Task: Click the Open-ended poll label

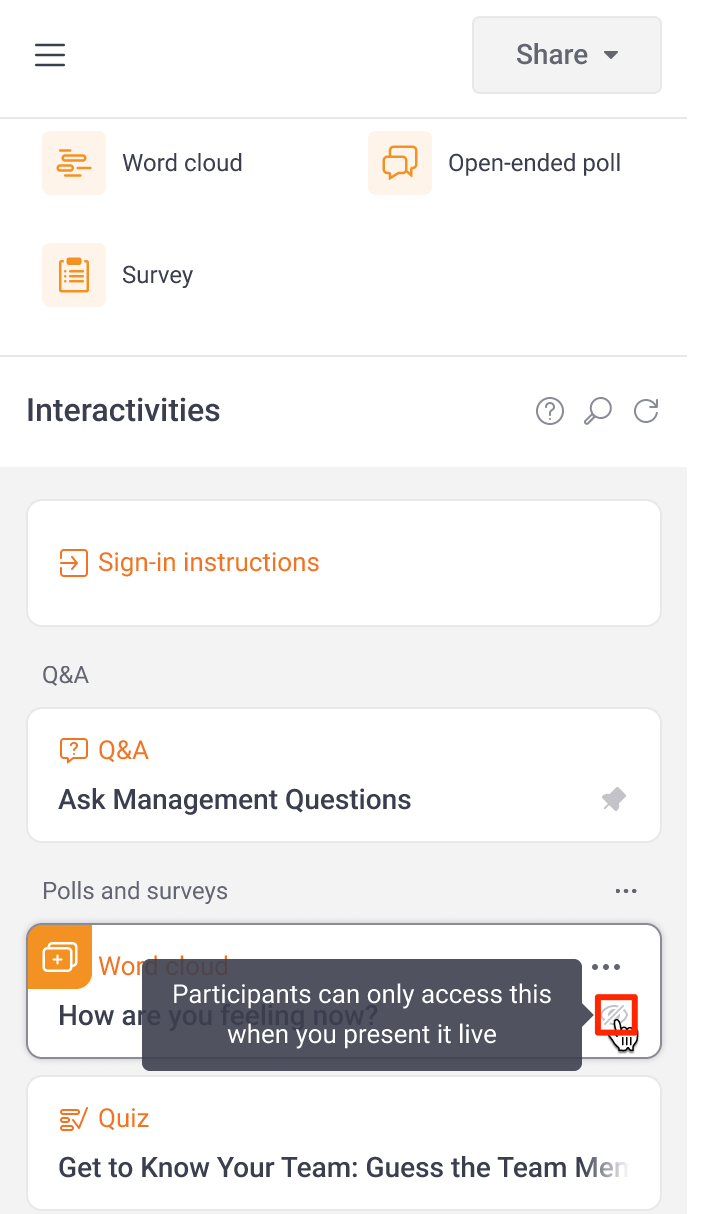Action: [x=534, y=163]
